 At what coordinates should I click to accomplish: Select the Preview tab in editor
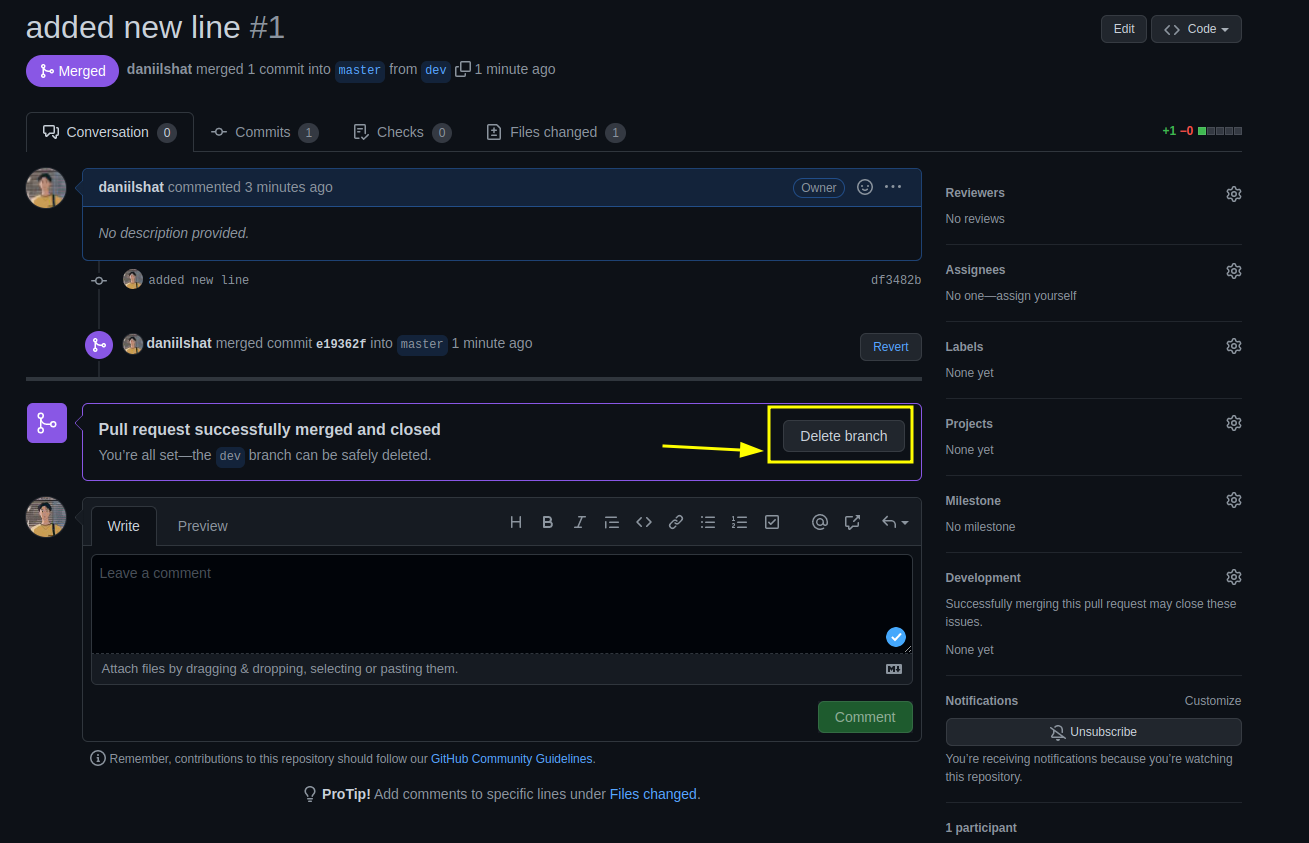tap(203, 526)
